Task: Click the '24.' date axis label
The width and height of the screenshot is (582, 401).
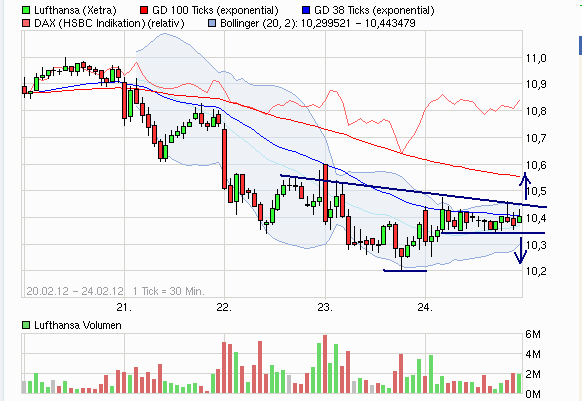Action: coord(425,307)
